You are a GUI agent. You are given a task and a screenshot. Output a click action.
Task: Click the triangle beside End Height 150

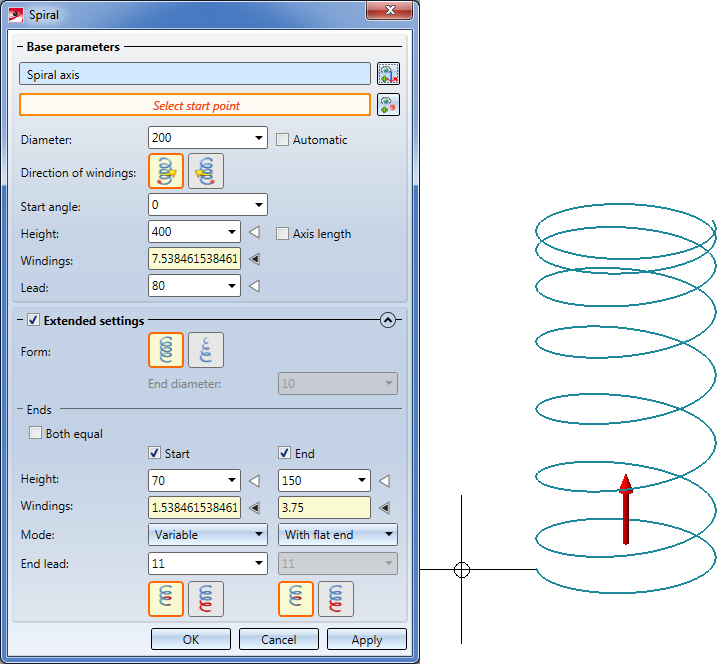click(384, 481)
